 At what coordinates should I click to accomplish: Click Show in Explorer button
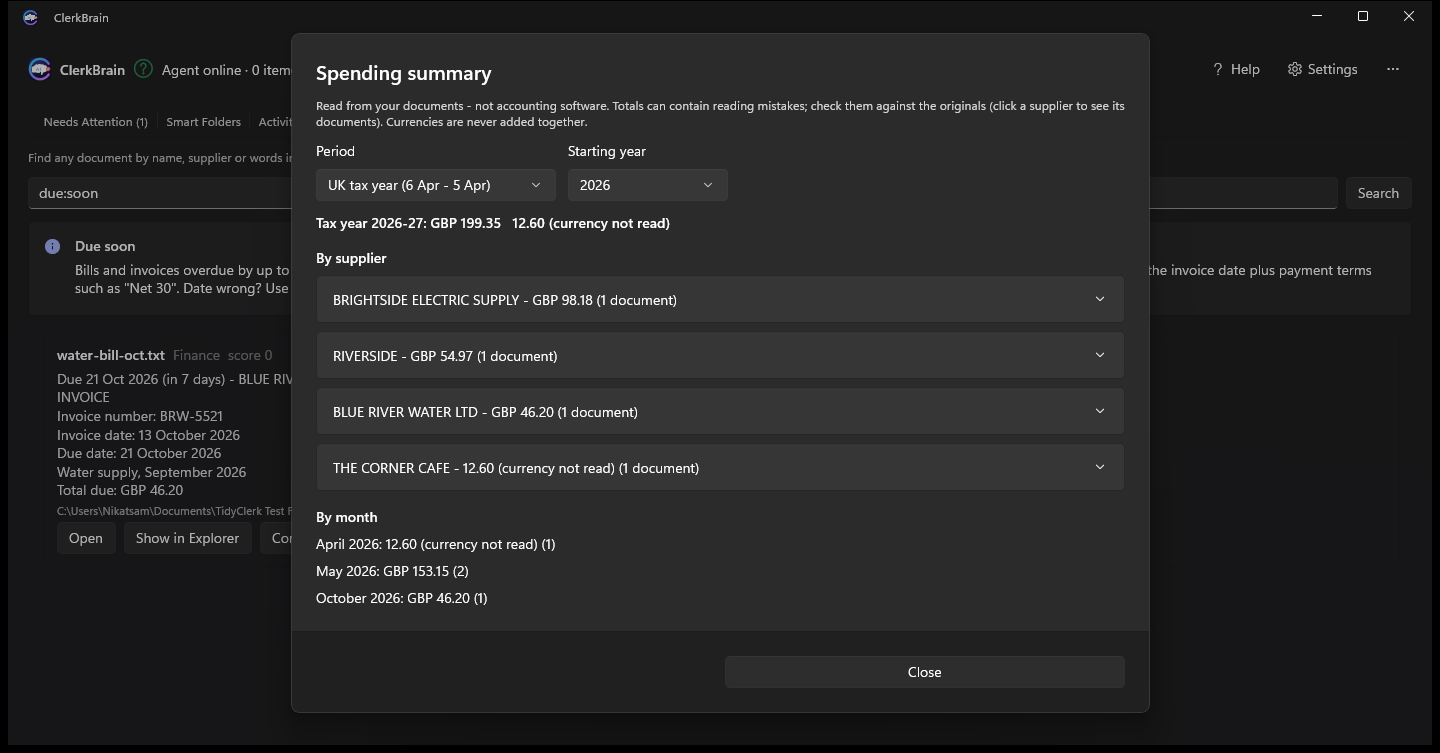click(187, 538)
